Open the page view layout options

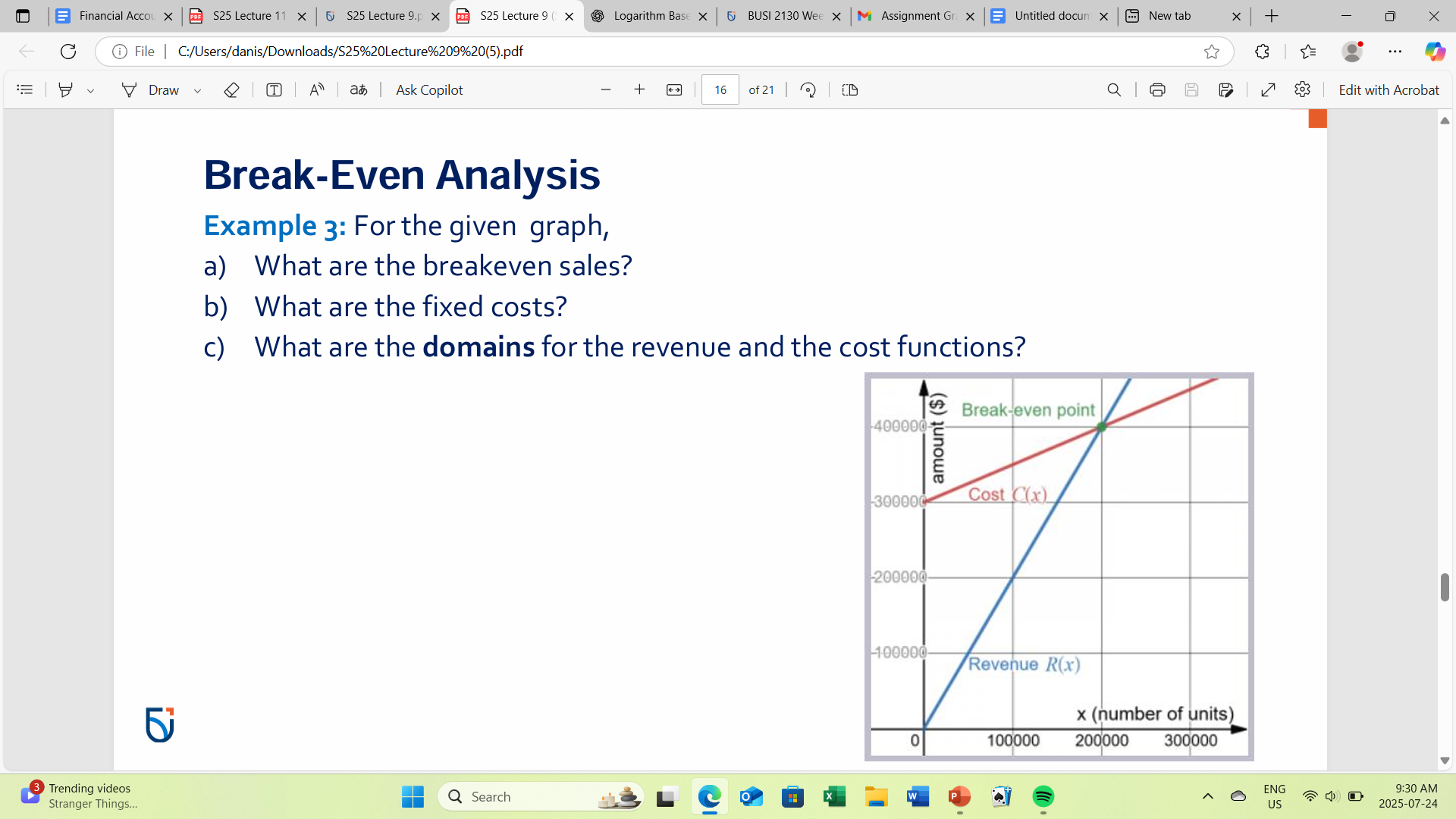click(849, 89)
